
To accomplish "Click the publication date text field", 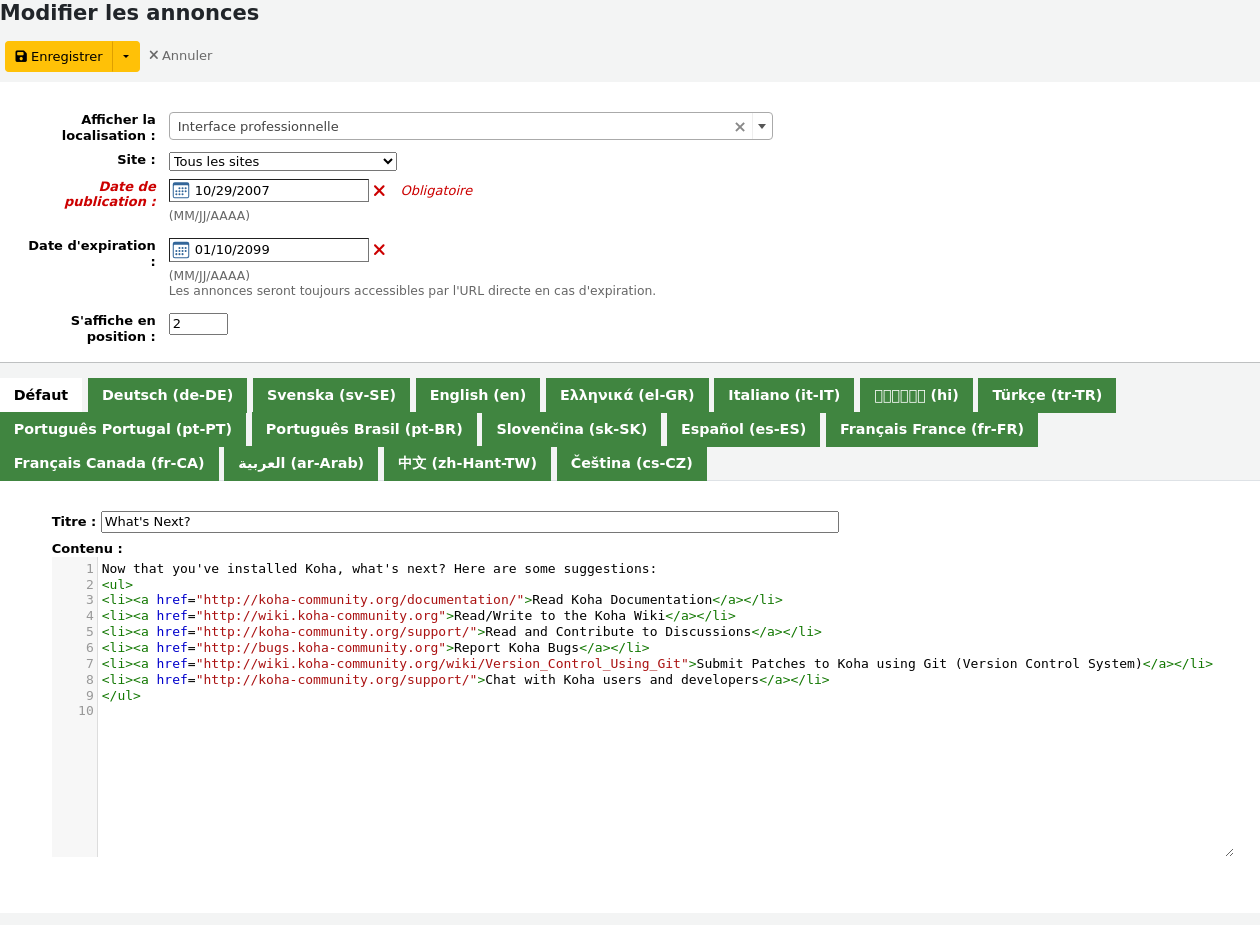I will pyautogui.click(x=278, y=191).
